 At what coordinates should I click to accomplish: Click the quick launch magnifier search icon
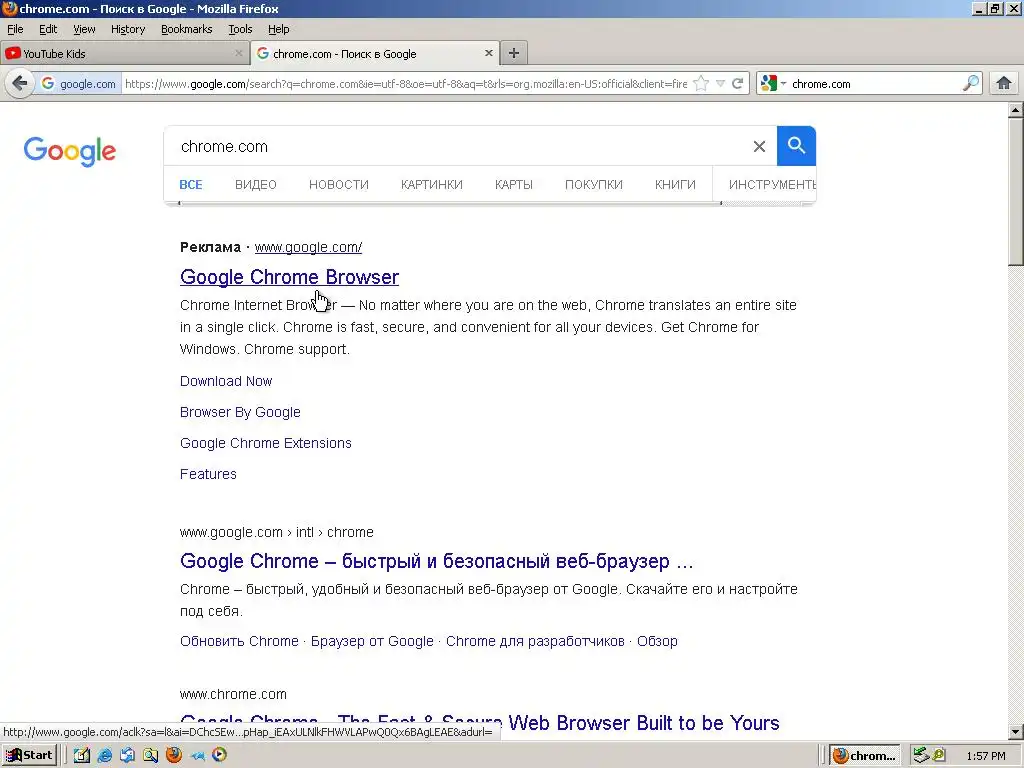(151, 755)
